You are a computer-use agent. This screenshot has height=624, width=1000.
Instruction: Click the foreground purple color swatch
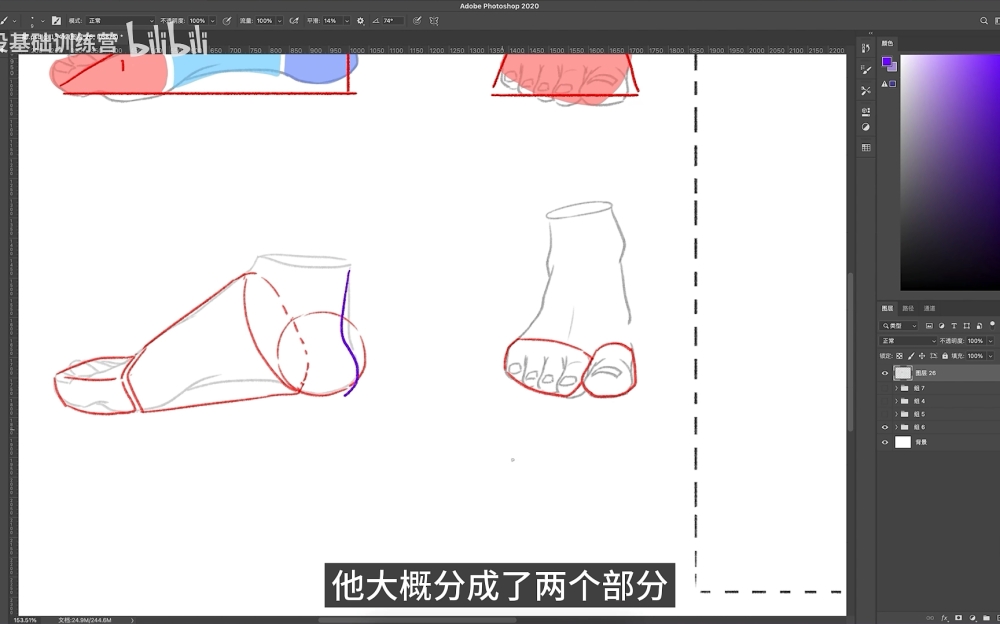tap(886, 61)
